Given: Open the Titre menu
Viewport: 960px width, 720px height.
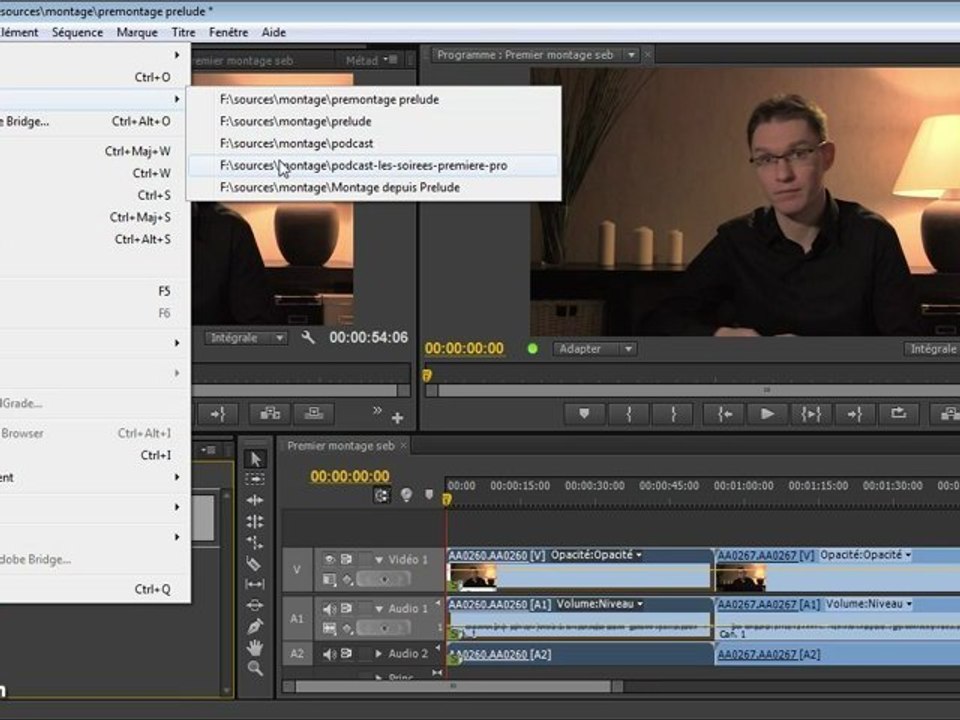Looking at the screenshot, I should pyautogui.click(x=184, y=32).
